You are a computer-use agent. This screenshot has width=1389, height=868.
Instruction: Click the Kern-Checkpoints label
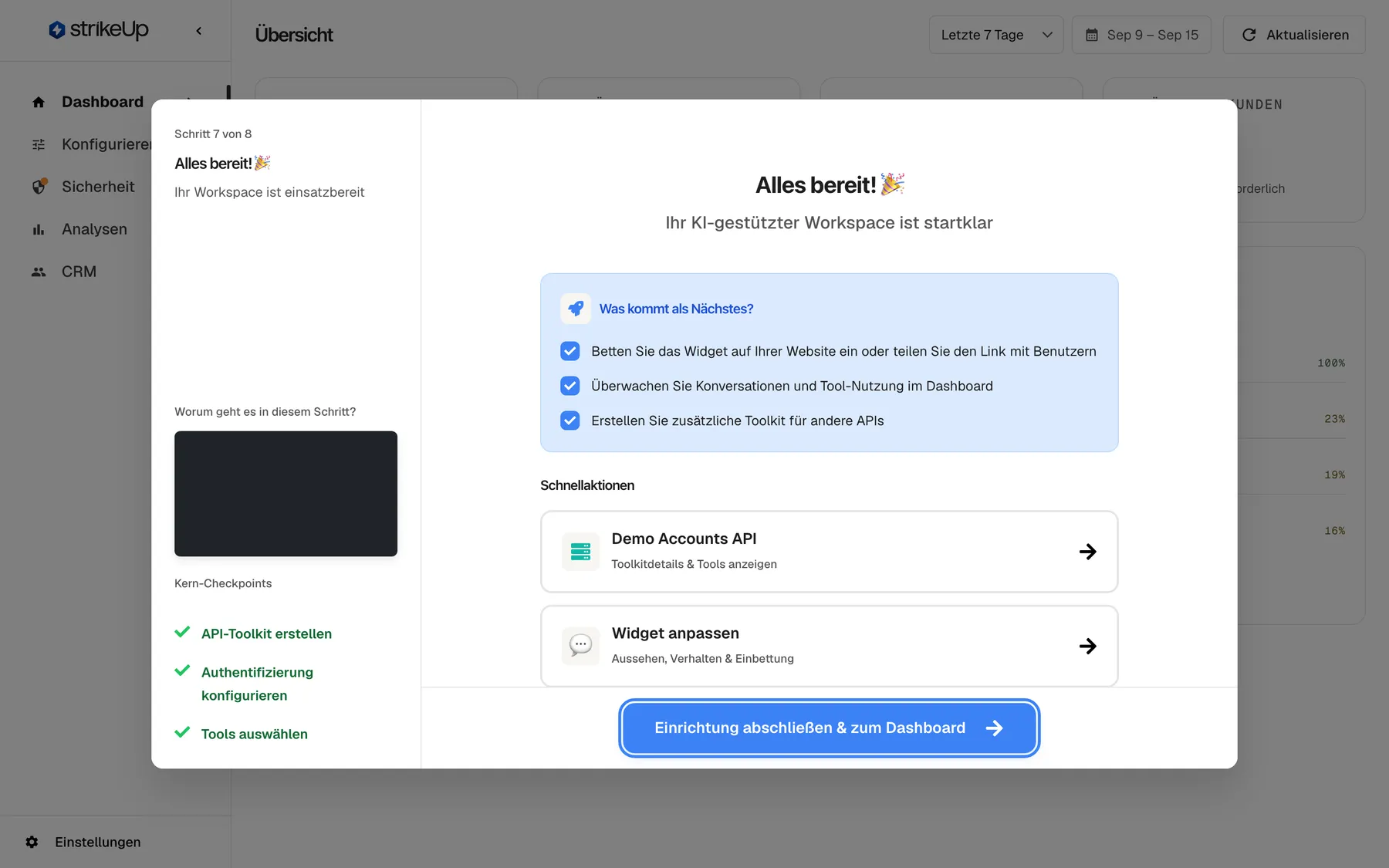pos(223,583)
